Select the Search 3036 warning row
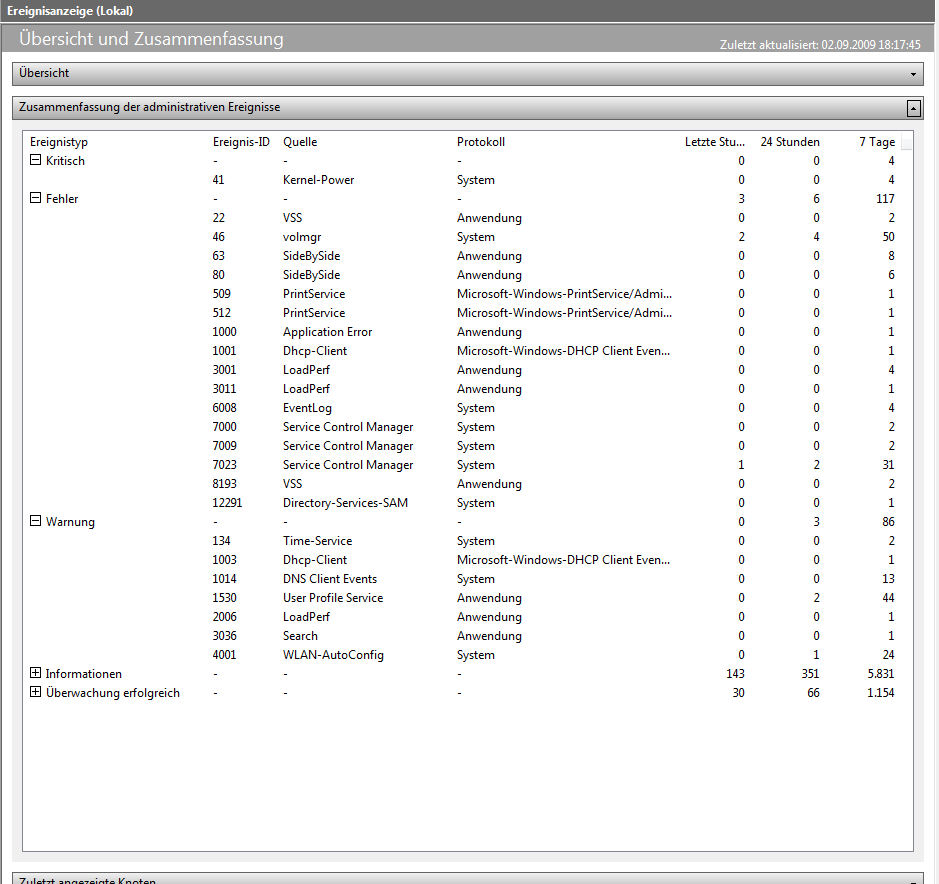The height and width of the screenshot is (884, 939). 467,636
